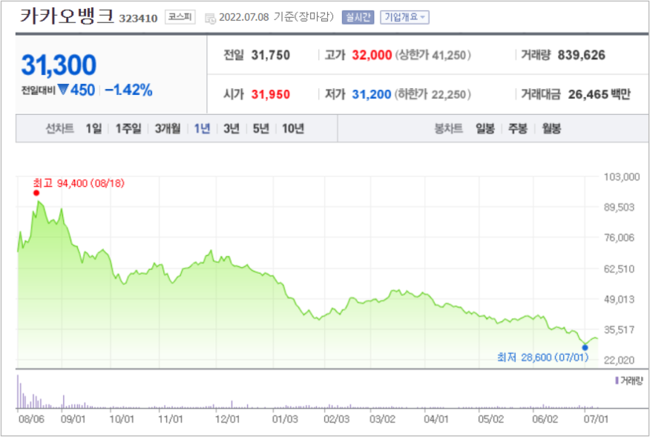Click the 코스피 market badge

[x=180, y=17]
